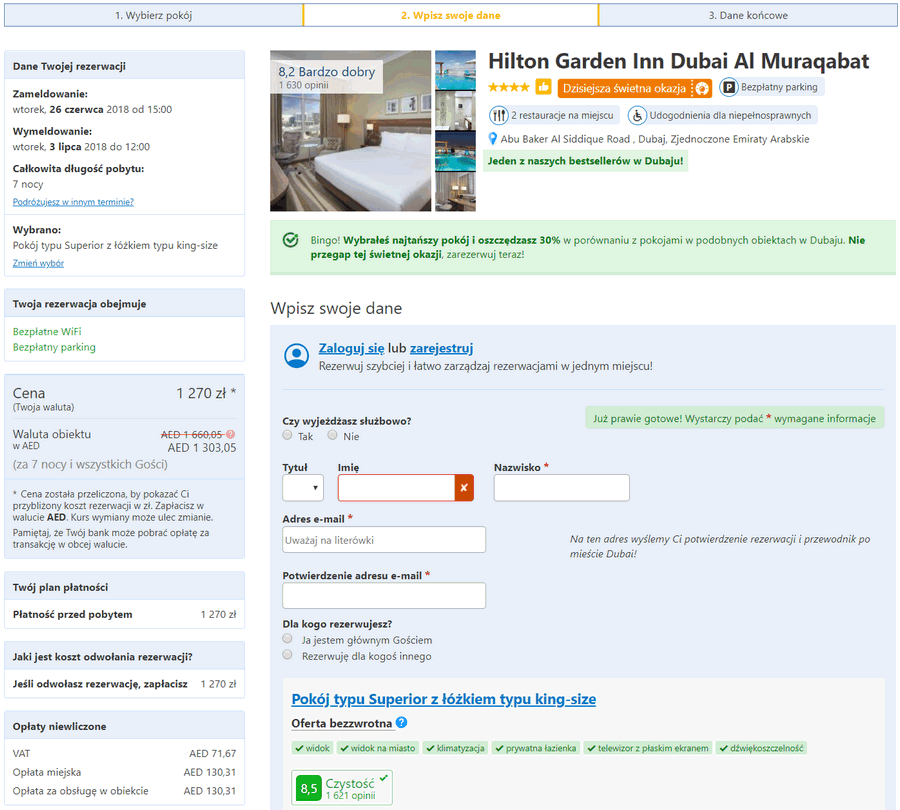Click the widok na miasto amenity tag
The width and height of the screenshot is (900, 810).
pos(377,748)
